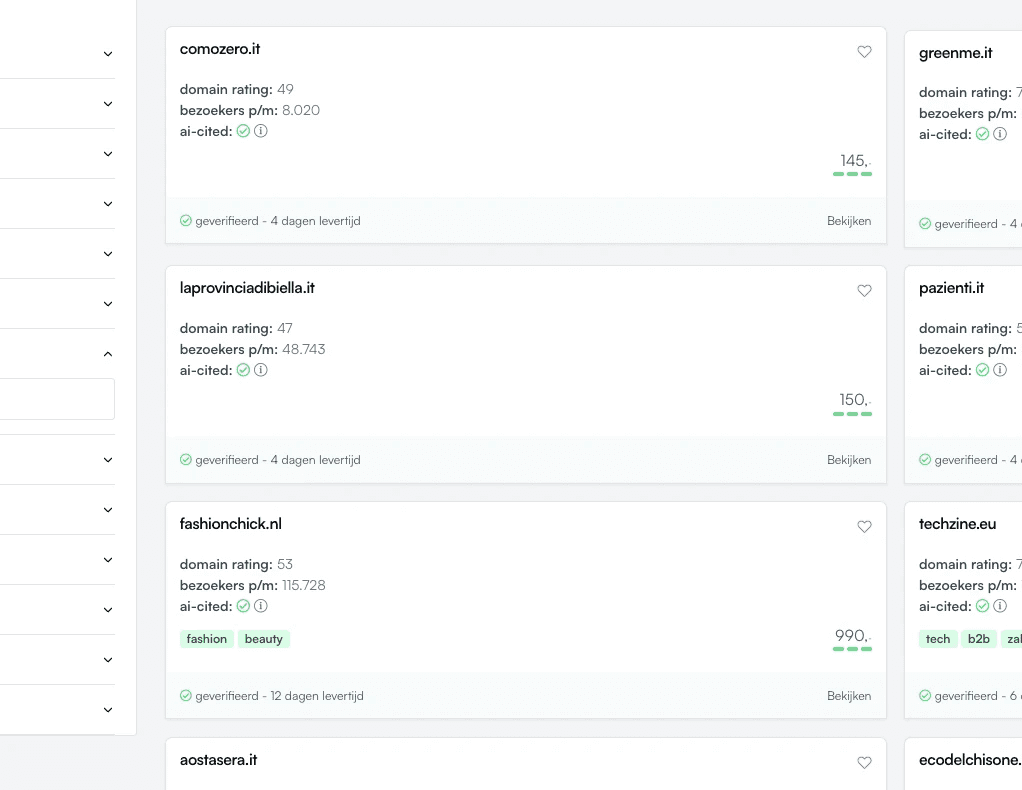Collapse the currently expanded sidebar filter section
The width and height of the screenshot is (1022, 790).
107,353
